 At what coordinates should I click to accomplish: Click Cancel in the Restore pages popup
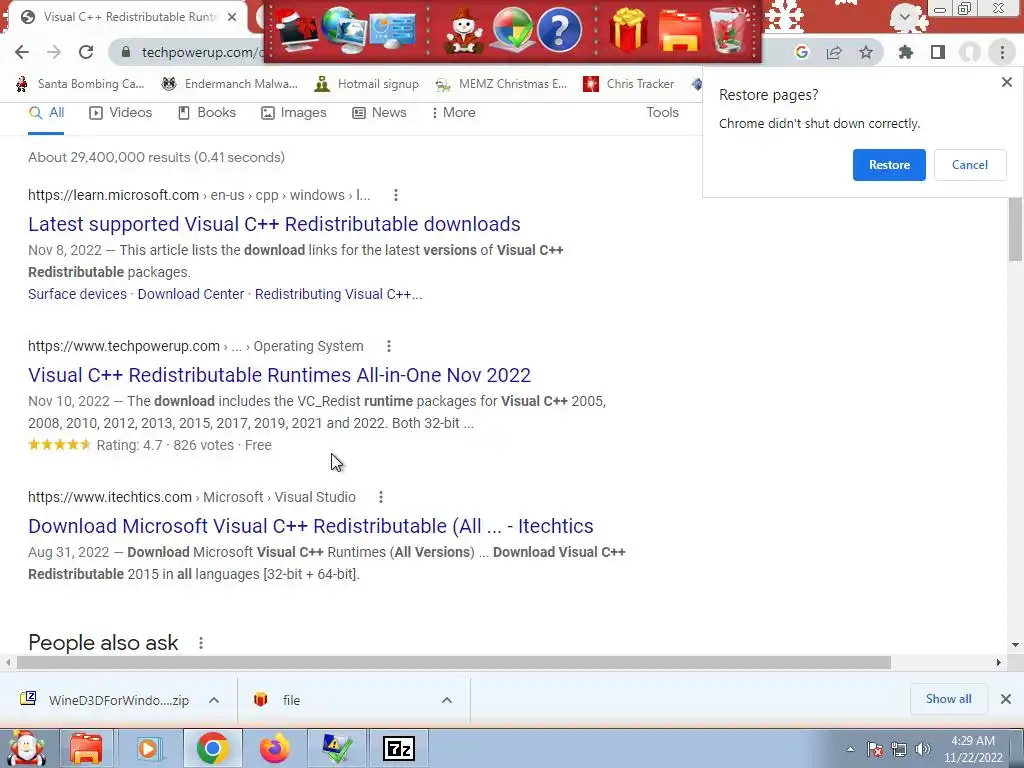pos(969,165)
